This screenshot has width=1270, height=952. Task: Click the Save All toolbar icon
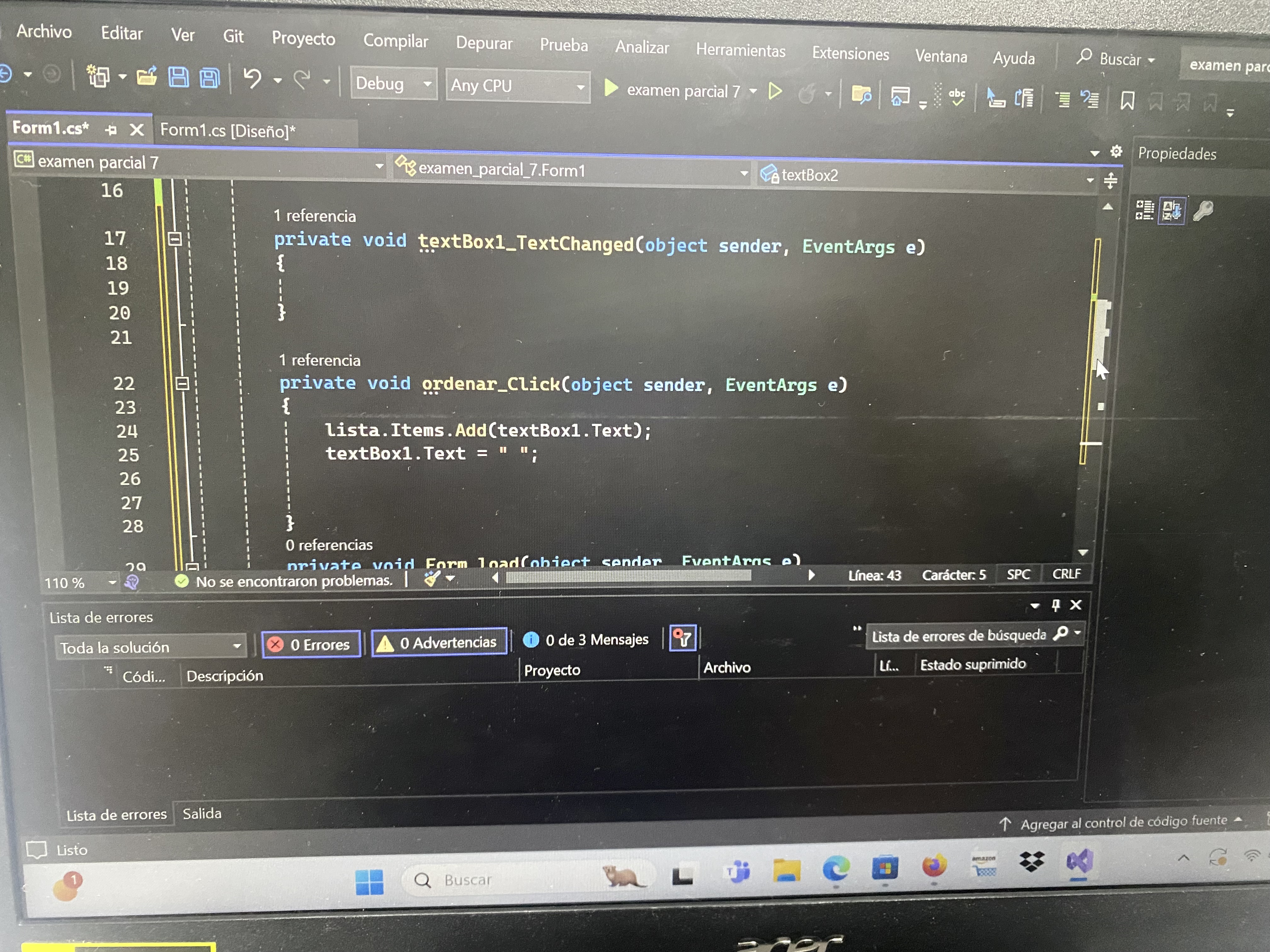coord(209,77)
